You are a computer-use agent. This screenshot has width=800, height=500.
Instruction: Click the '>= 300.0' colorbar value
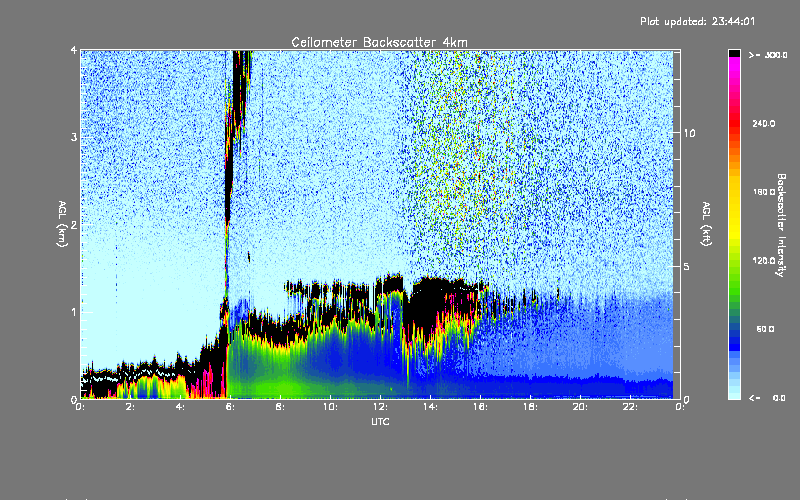(768, 55)
